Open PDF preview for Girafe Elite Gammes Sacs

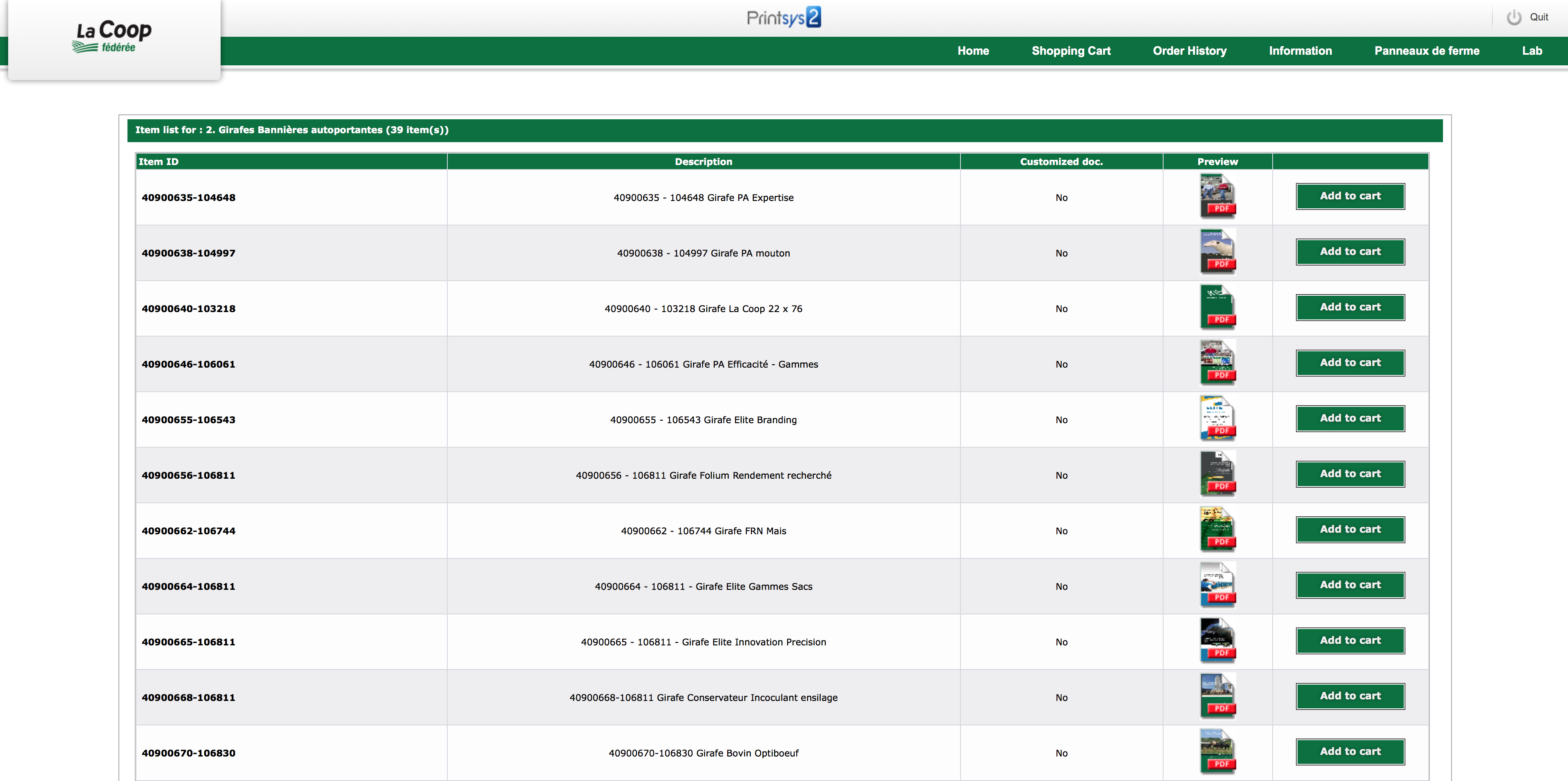[1217, 585]
